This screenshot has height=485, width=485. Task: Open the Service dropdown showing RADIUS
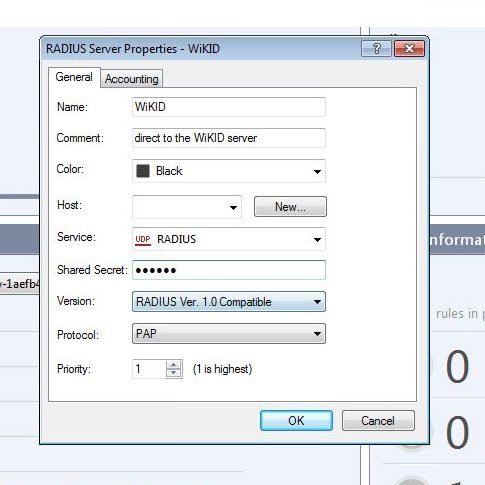[x=229, y=239]
